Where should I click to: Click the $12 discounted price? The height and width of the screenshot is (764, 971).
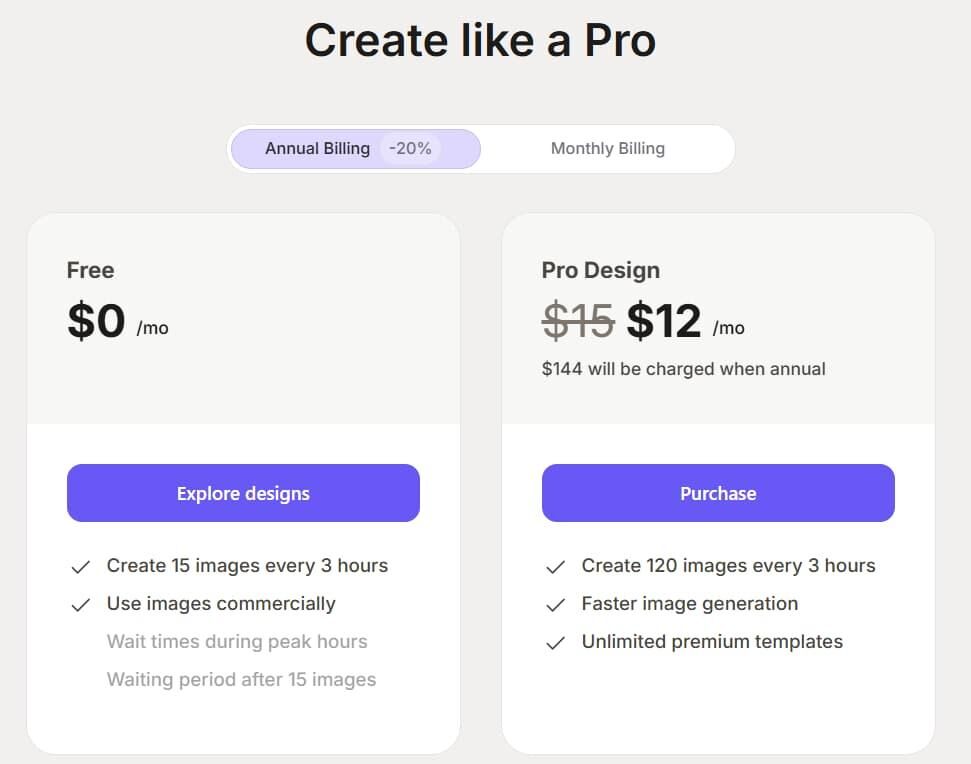coord(663,321)
